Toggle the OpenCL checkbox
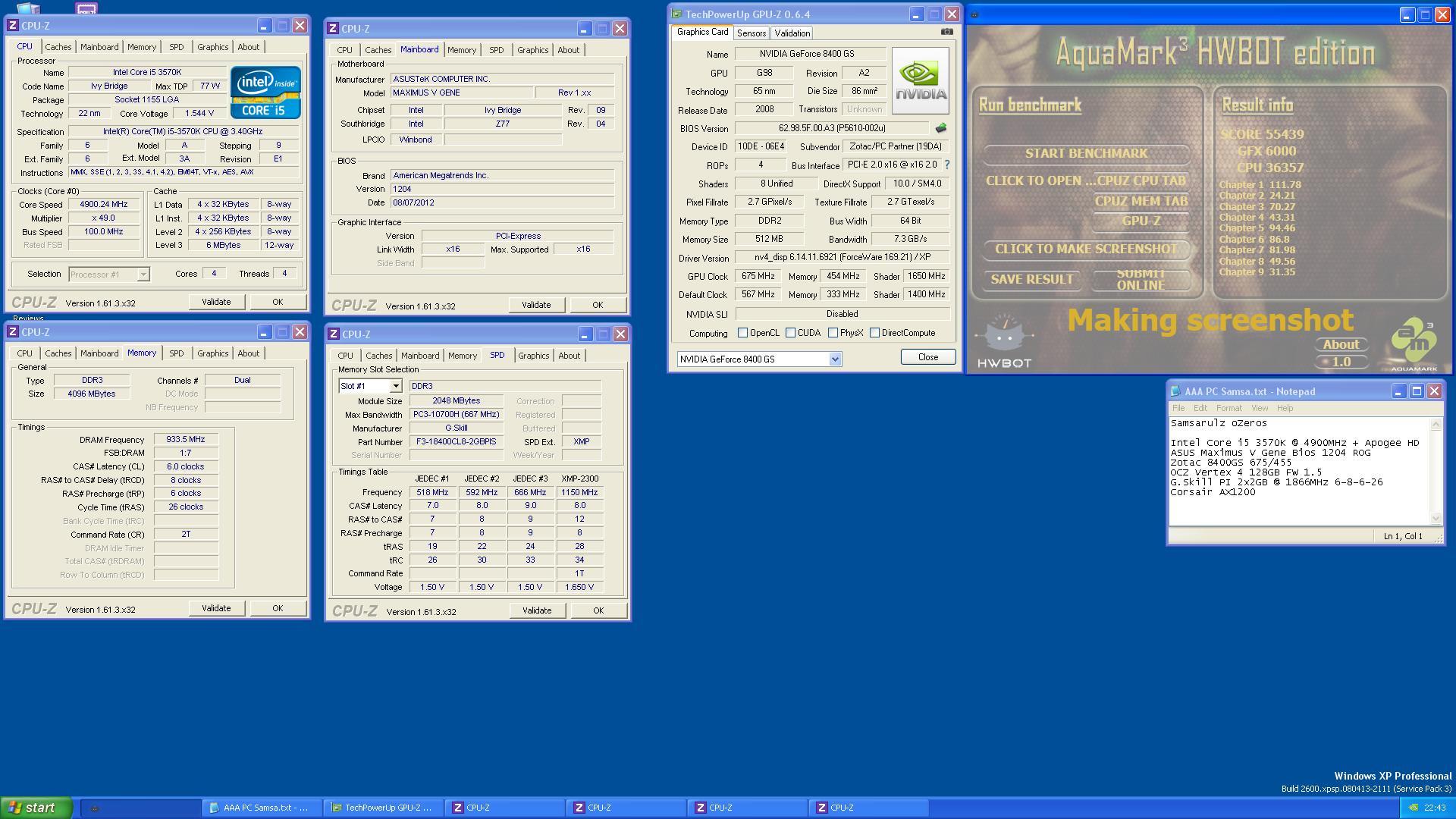The height and width of the screenshot is (819, 1456). pyautogui.click(x=743, y=333)
